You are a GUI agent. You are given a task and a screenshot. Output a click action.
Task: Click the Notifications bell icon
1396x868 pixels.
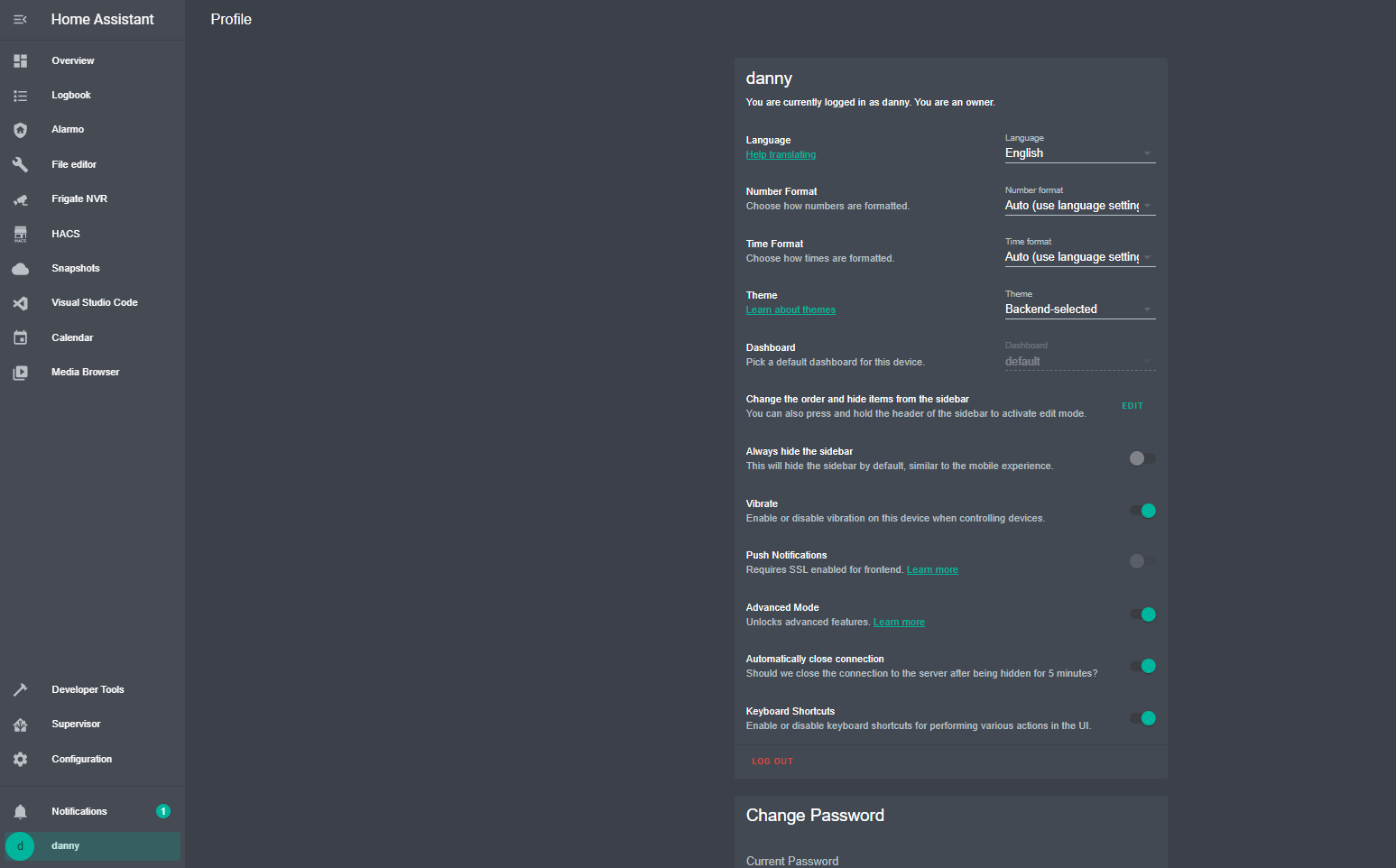click(x=20, y=811)
